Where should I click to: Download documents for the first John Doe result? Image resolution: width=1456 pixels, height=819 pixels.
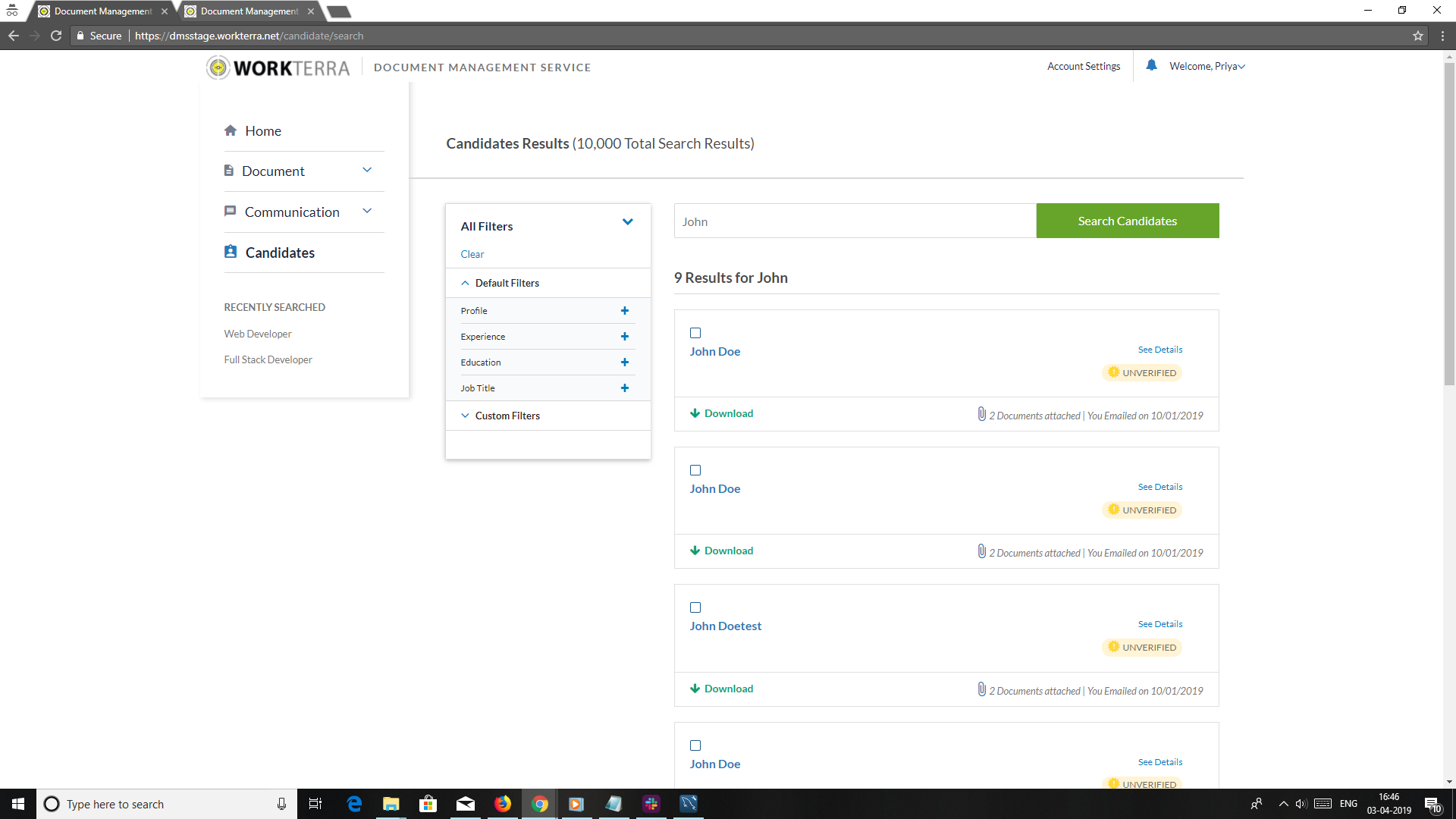720,413
